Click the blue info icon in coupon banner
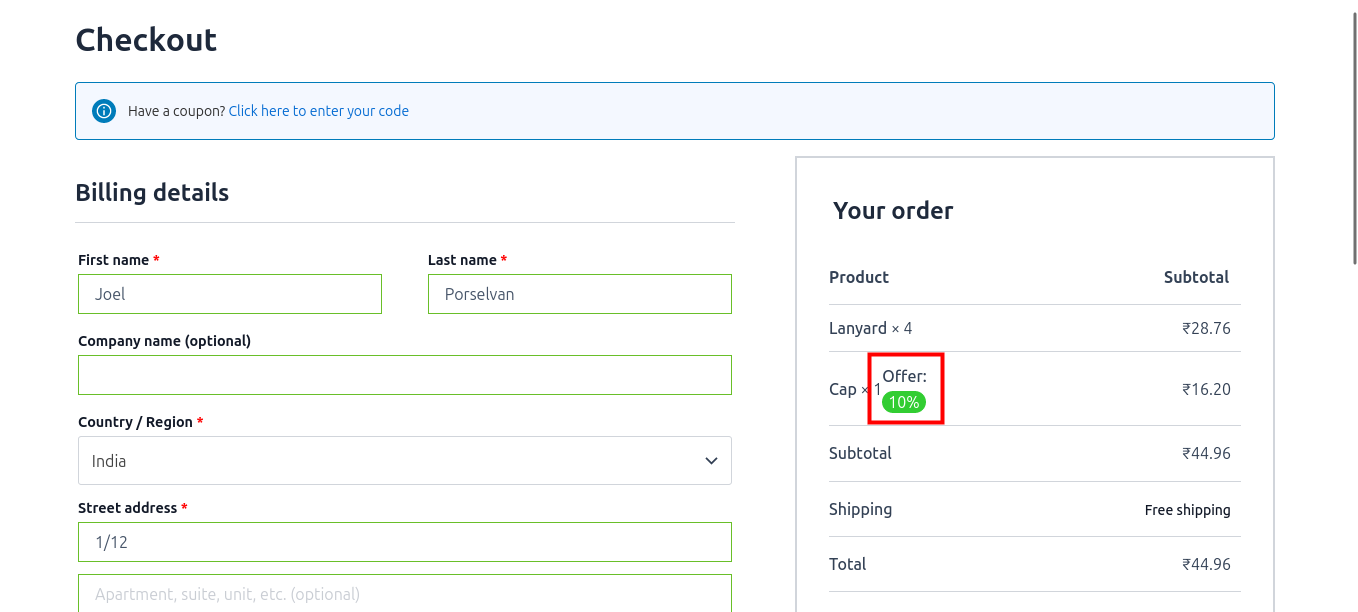 pyautogui.click(x=104, y=111)
